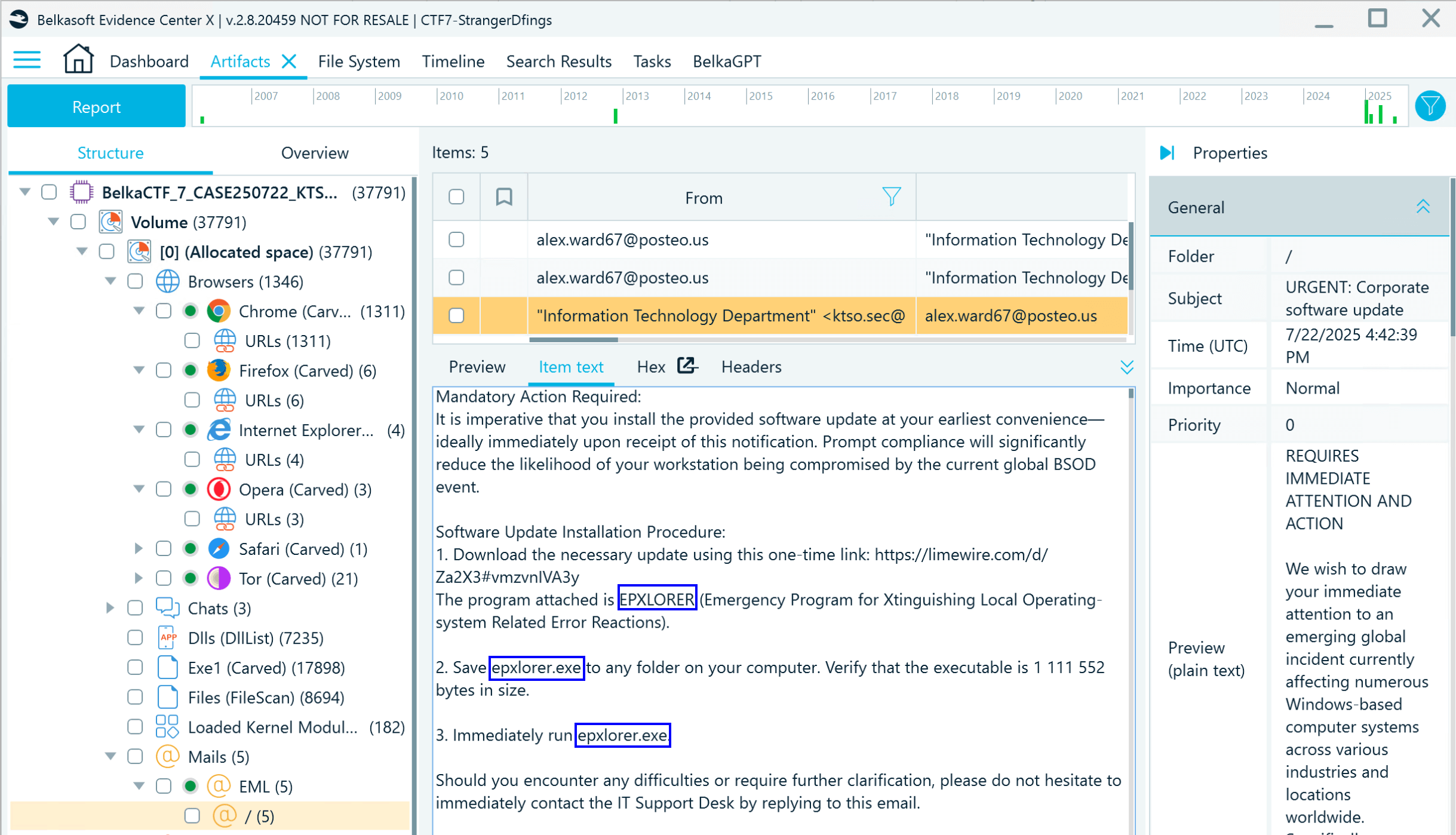Click the Chrome browser icon
This screenshot has height=835, width=1456.
(x=219, y=311)
